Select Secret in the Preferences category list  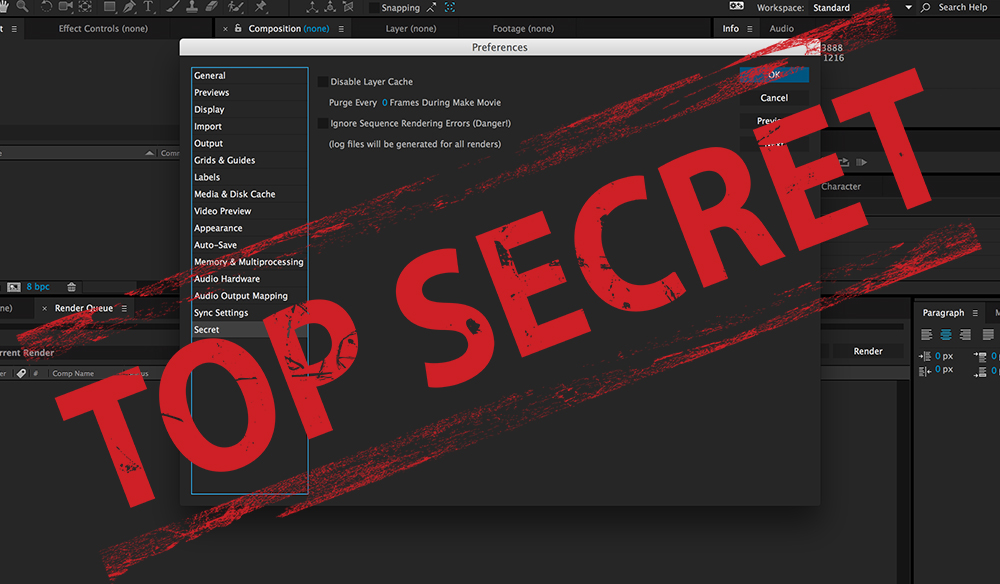(x=207, y=329)
